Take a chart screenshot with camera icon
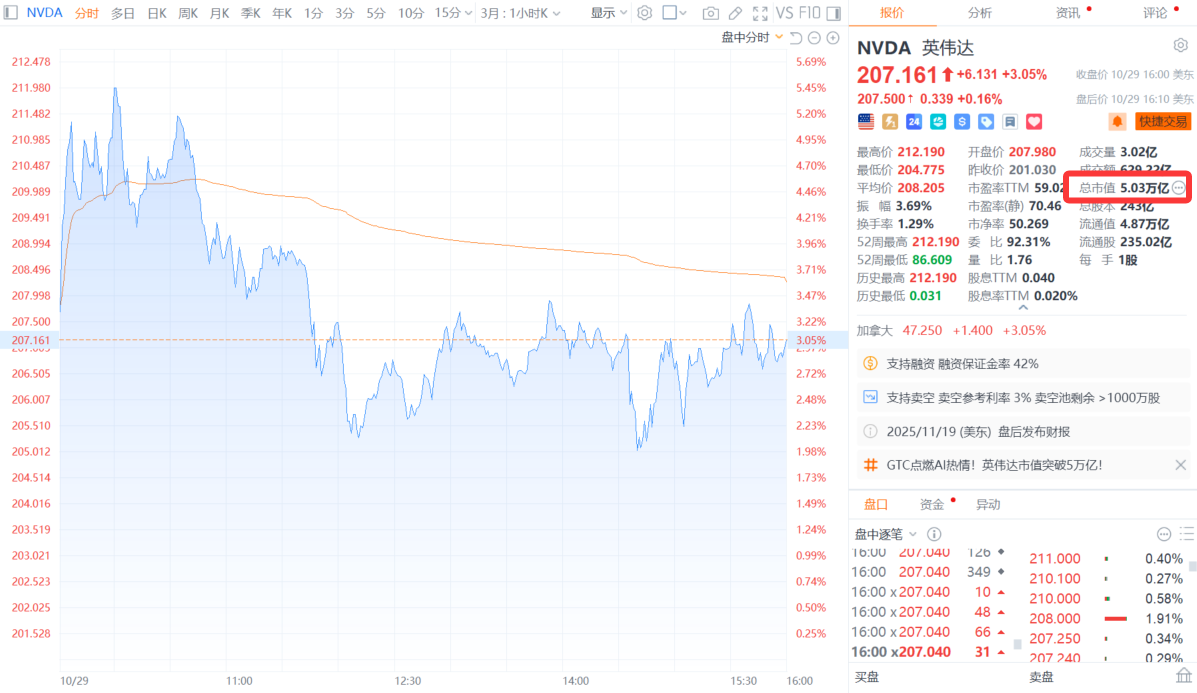 tap(710, 13)
